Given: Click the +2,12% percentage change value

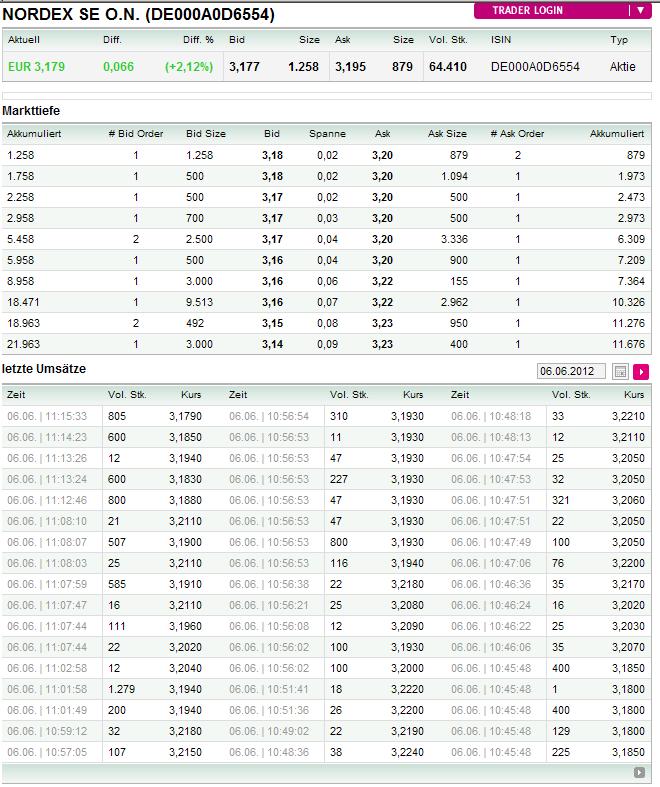Looking at the screenshot, I should (189, 67).
